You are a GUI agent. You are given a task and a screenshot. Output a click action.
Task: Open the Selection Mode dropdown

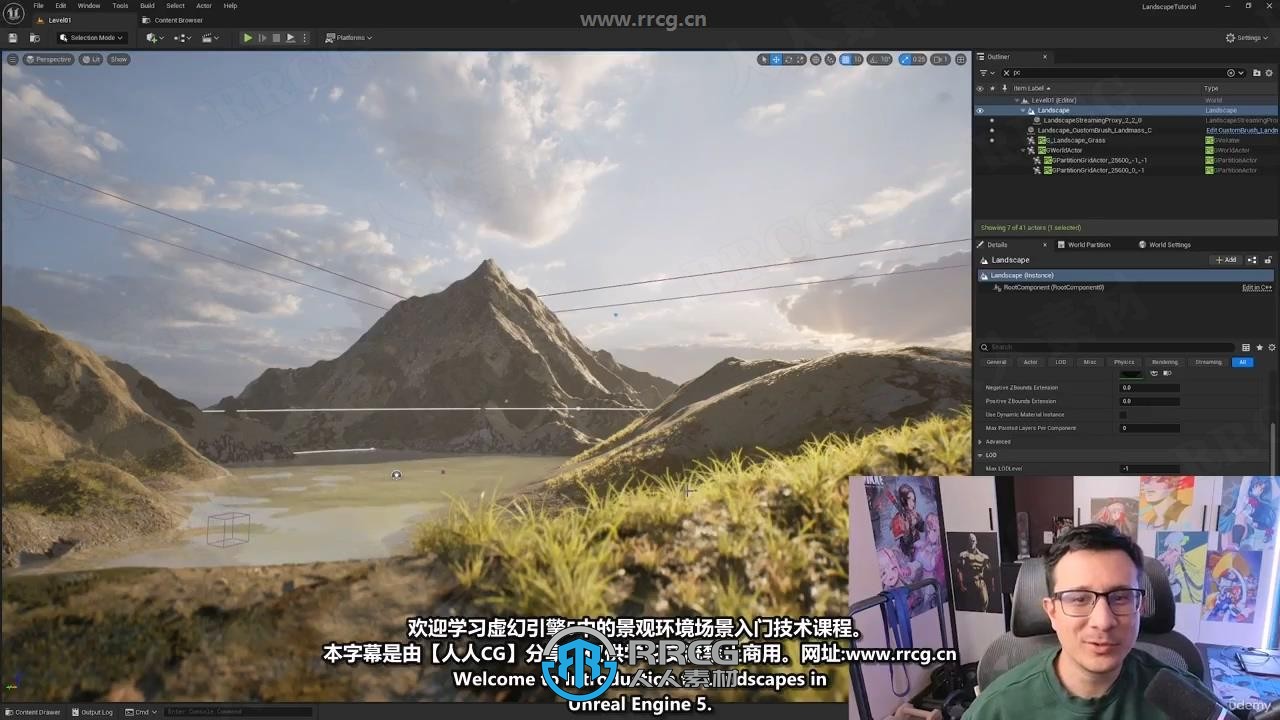[91, 38]
